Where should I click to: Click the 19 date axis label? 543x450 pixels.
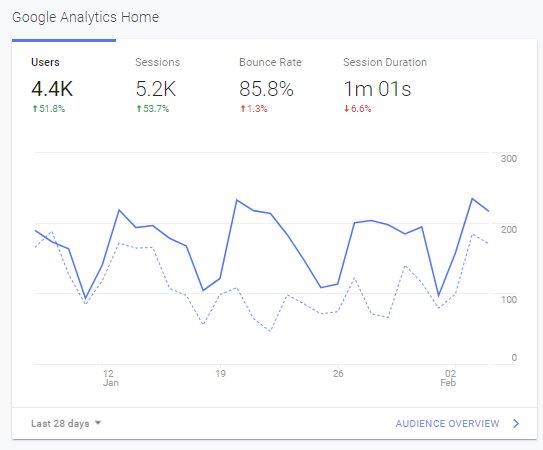tap(220, 373)
